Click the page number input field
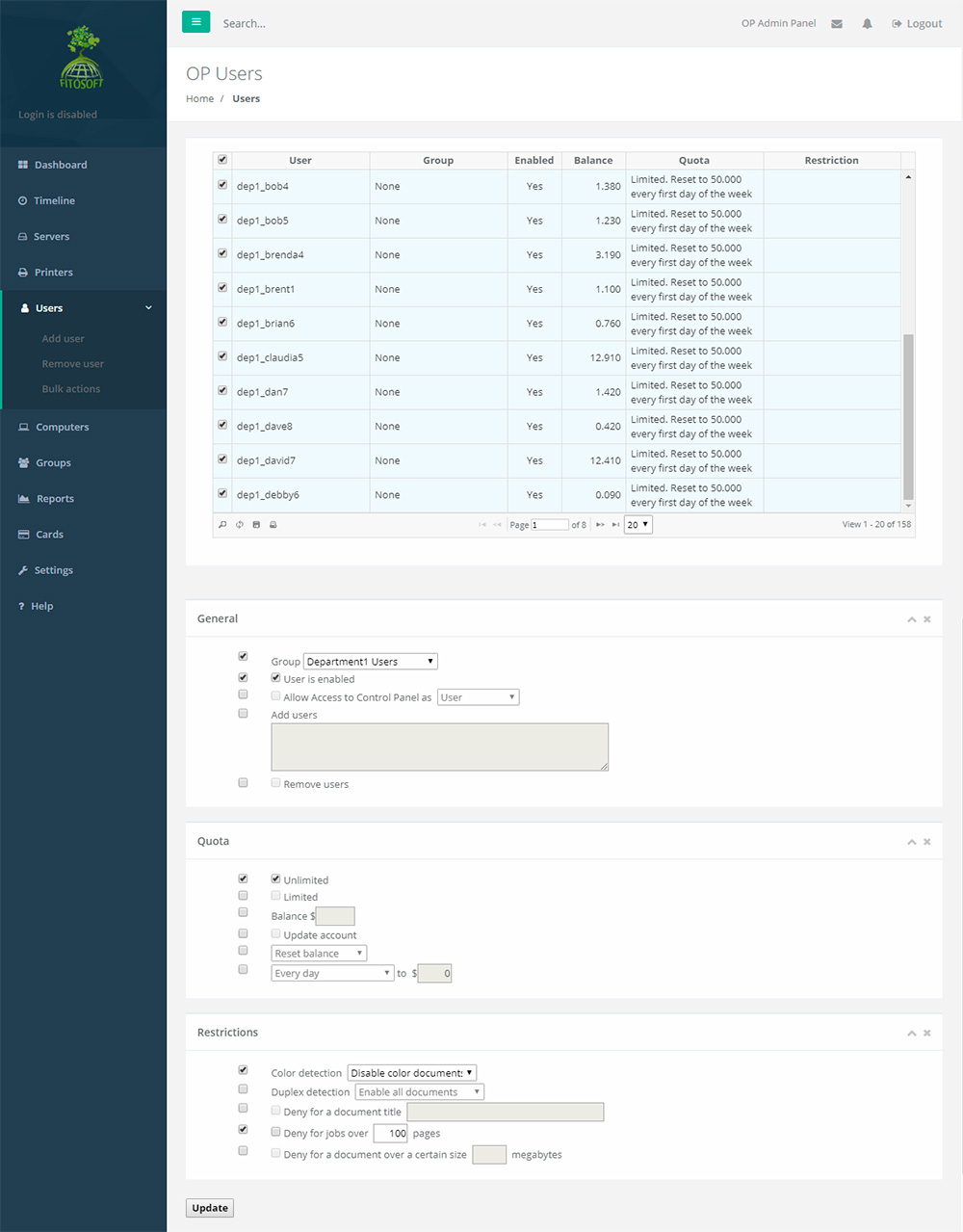 click(x=549, y=525)
